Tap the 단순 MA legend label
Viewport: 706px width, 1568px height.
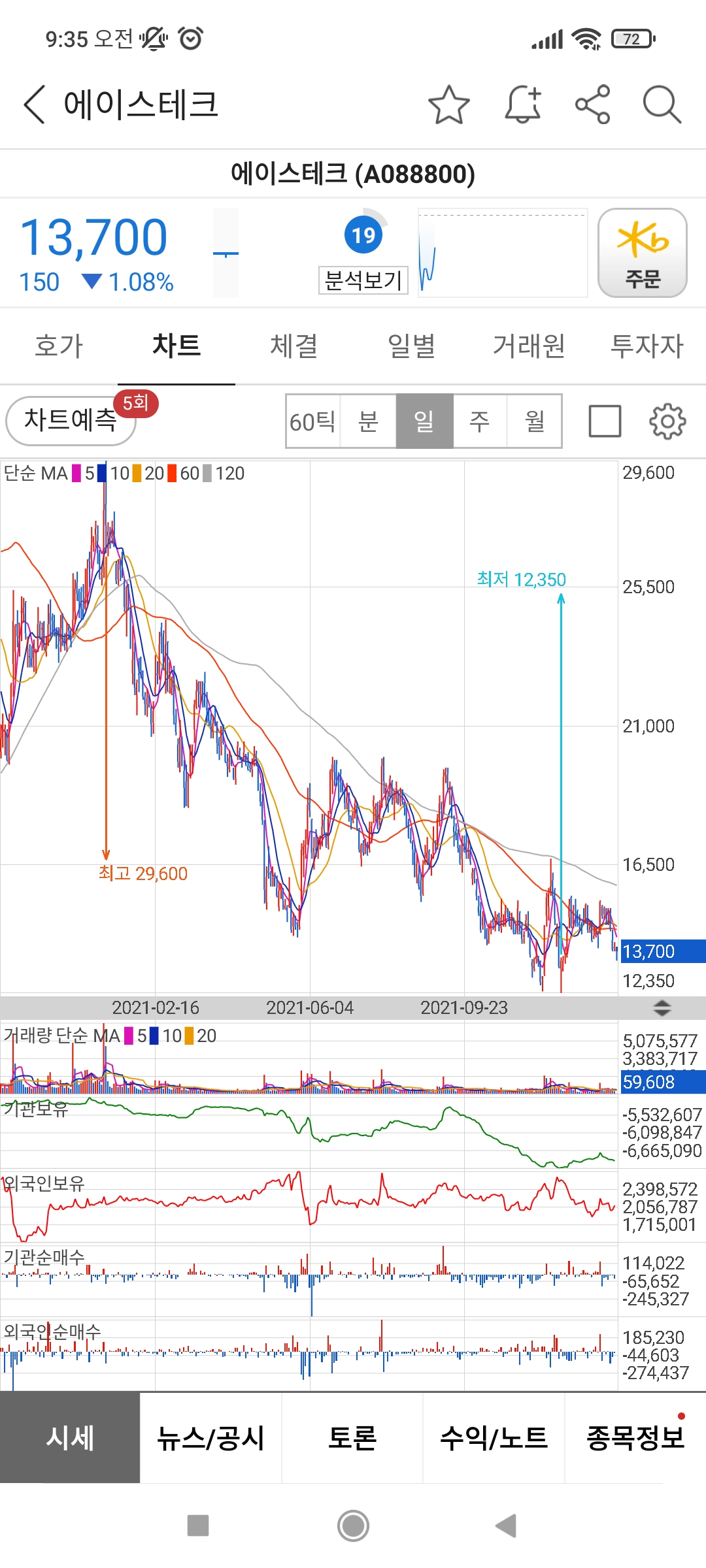[x=35, y=473]
